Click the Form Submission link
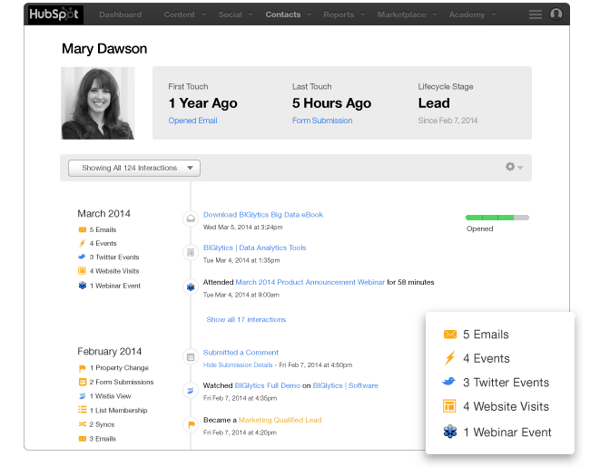 pyautogui.click(x=322, y=120)
